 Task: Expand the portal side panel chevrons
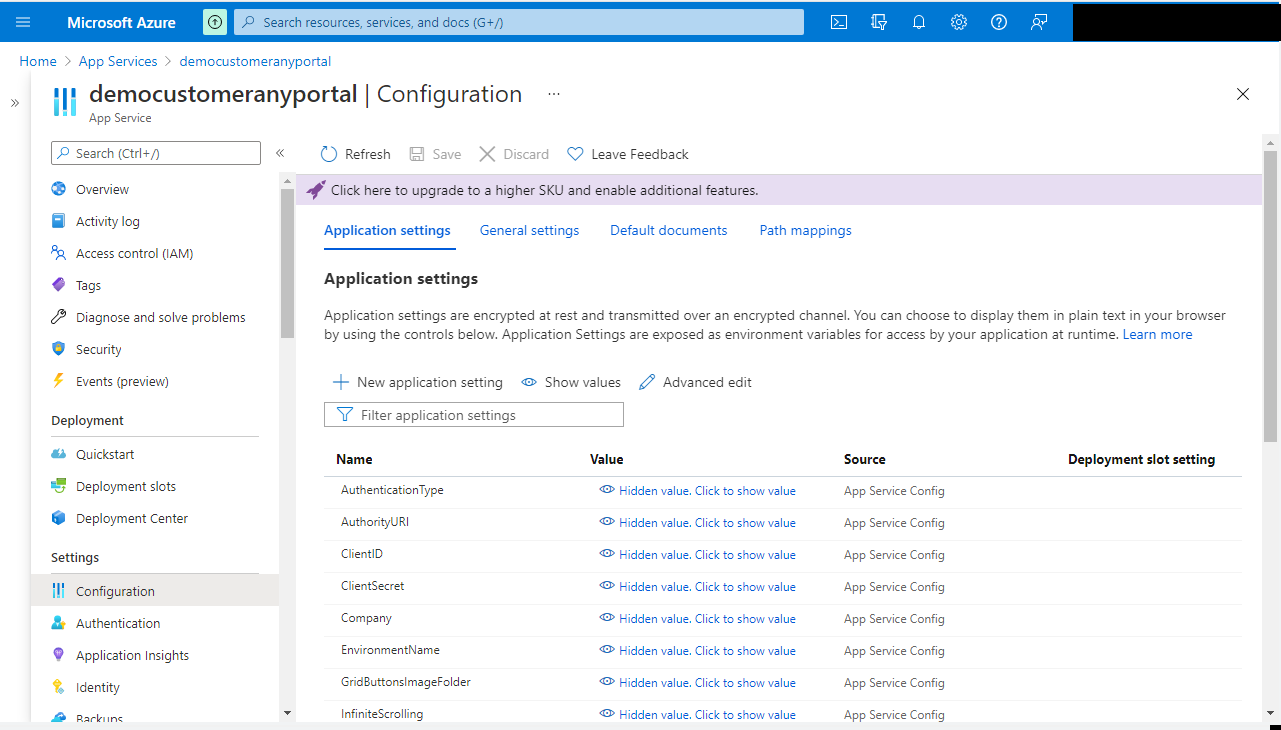click(15, 103)
